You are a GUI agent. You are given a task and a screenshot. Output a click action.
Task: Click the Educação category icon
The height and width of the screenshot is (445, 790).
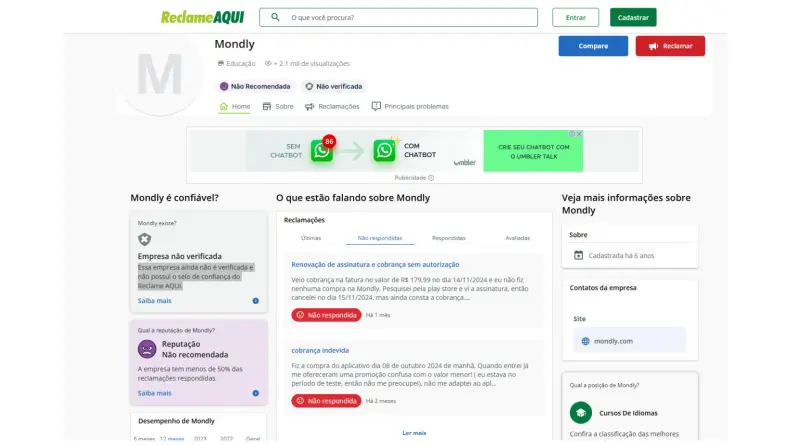220,63
